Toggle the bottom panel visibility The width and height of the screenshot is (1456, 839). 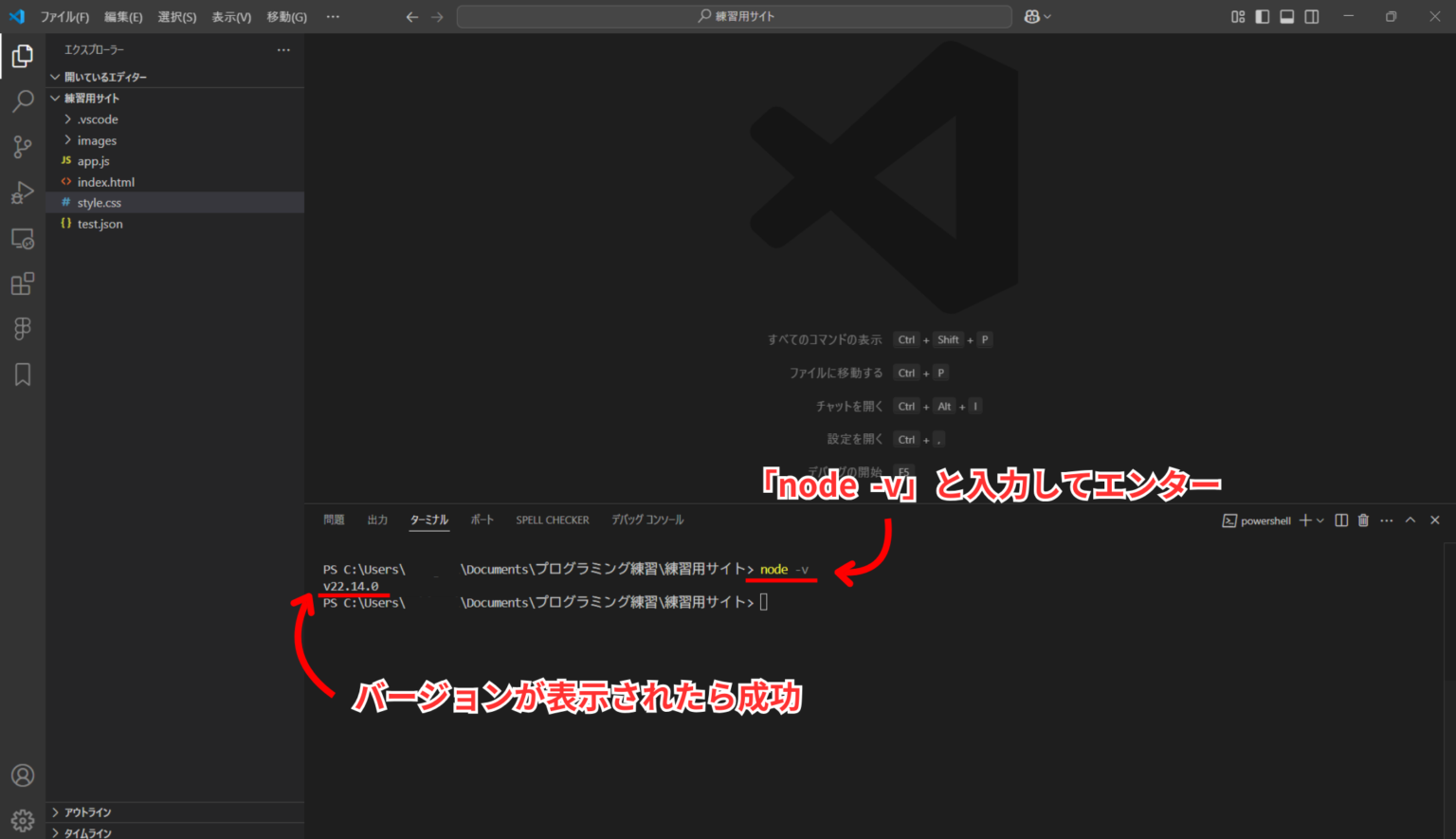pyautogui.click(x=1286, y=16)
